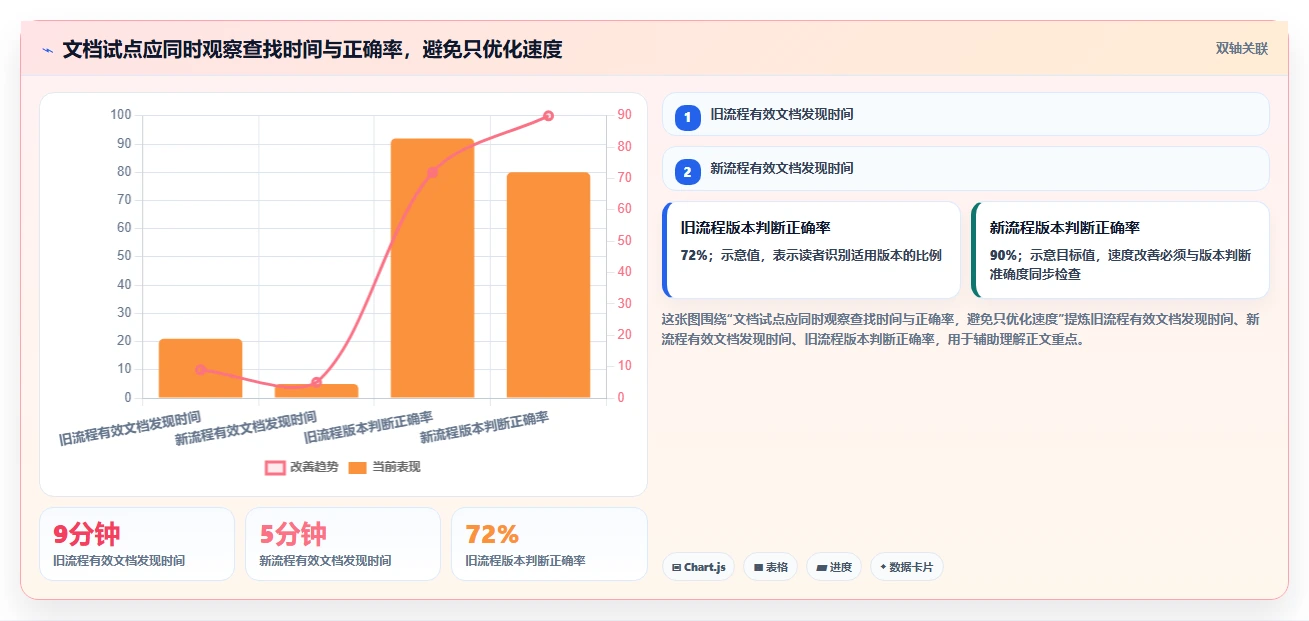The image size is (1309, 621).
Task: Click the orange 当前表现 legend swatch
Action: coord(358,467)
